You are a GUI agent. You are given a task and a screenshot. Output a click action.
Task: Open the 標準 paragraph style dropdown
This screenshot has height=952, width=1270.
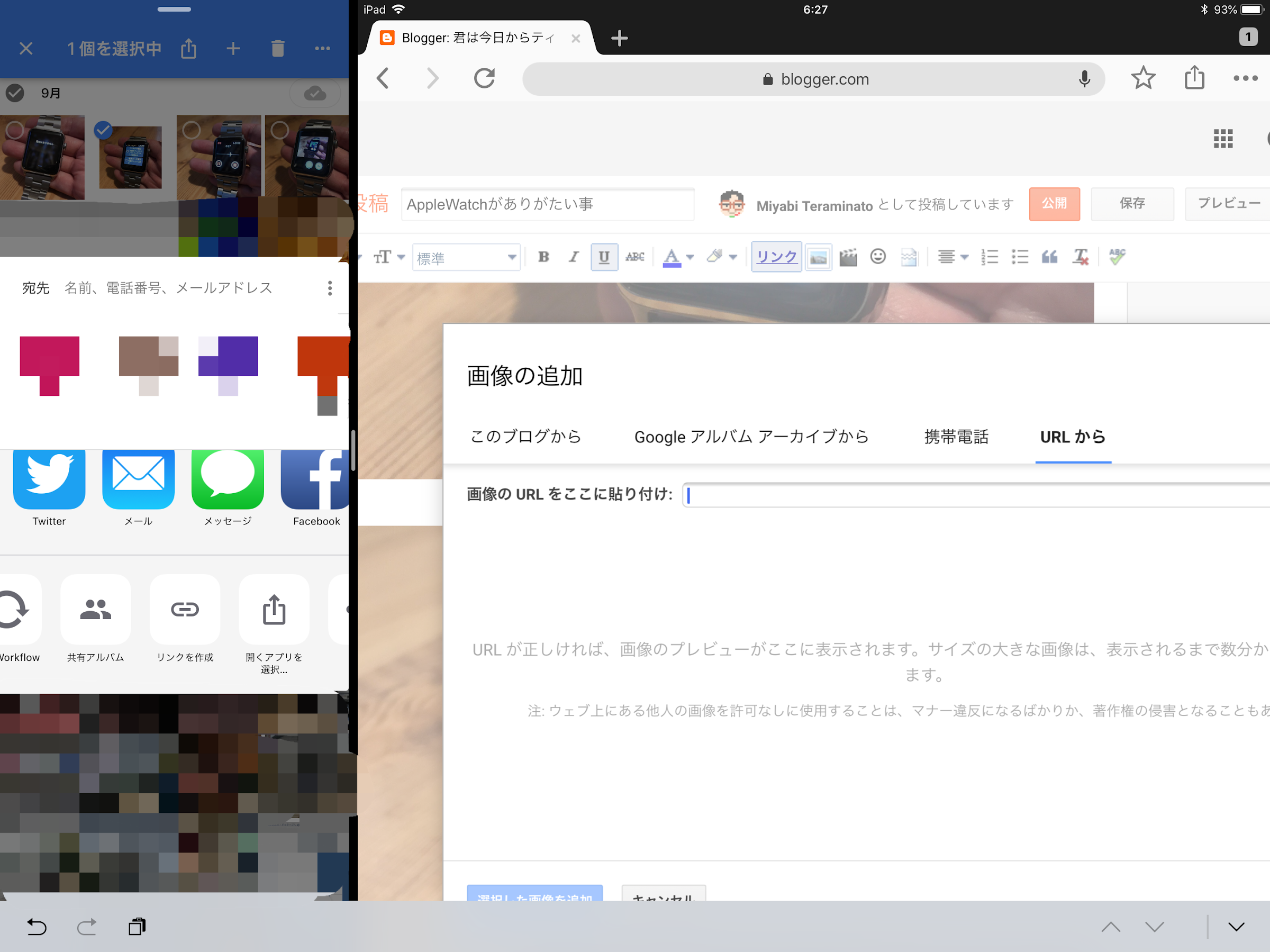[x=466, y=257]
